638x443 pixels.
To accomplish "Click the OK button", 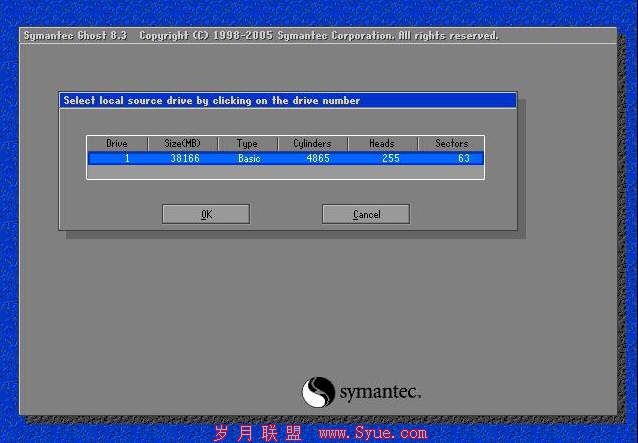I will tap(206, 214).
